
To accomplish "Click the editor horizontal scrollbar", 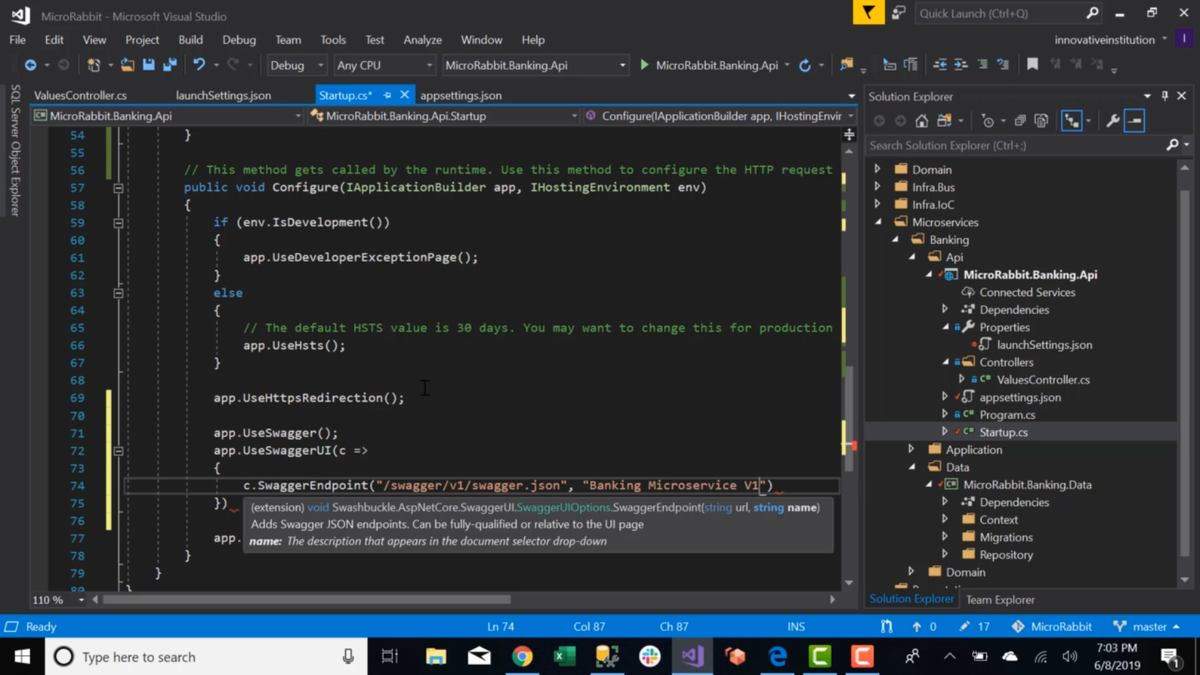I will (306, 600).
